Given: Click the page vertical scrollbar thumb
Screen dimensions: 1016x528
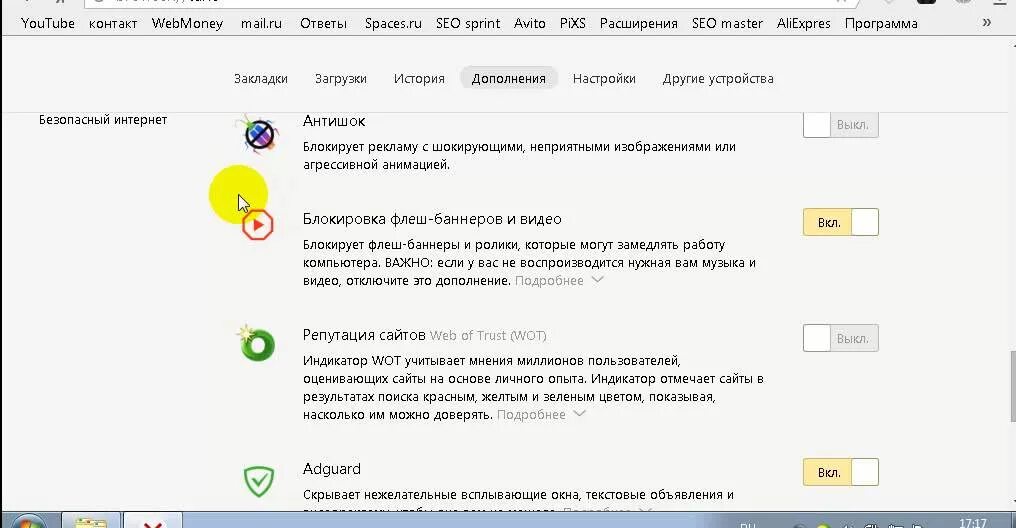Looking at the screenshot, I should (x=1012, y=386).
